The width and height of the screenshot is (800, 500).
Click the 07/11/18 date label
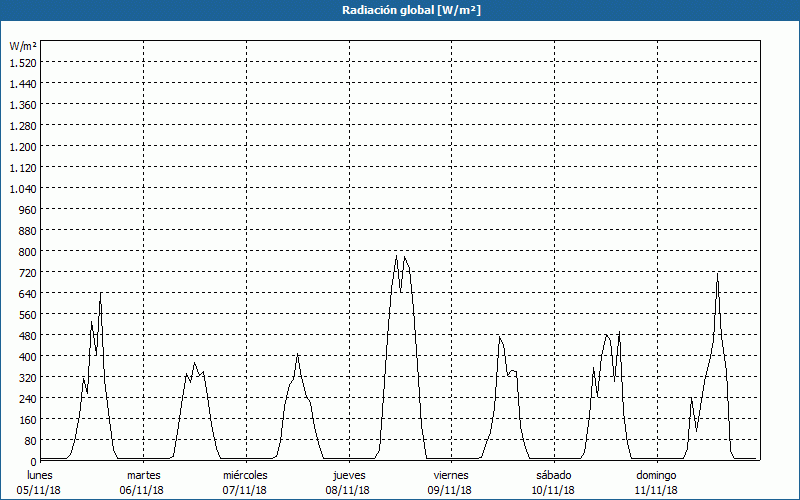pos(244,490)
